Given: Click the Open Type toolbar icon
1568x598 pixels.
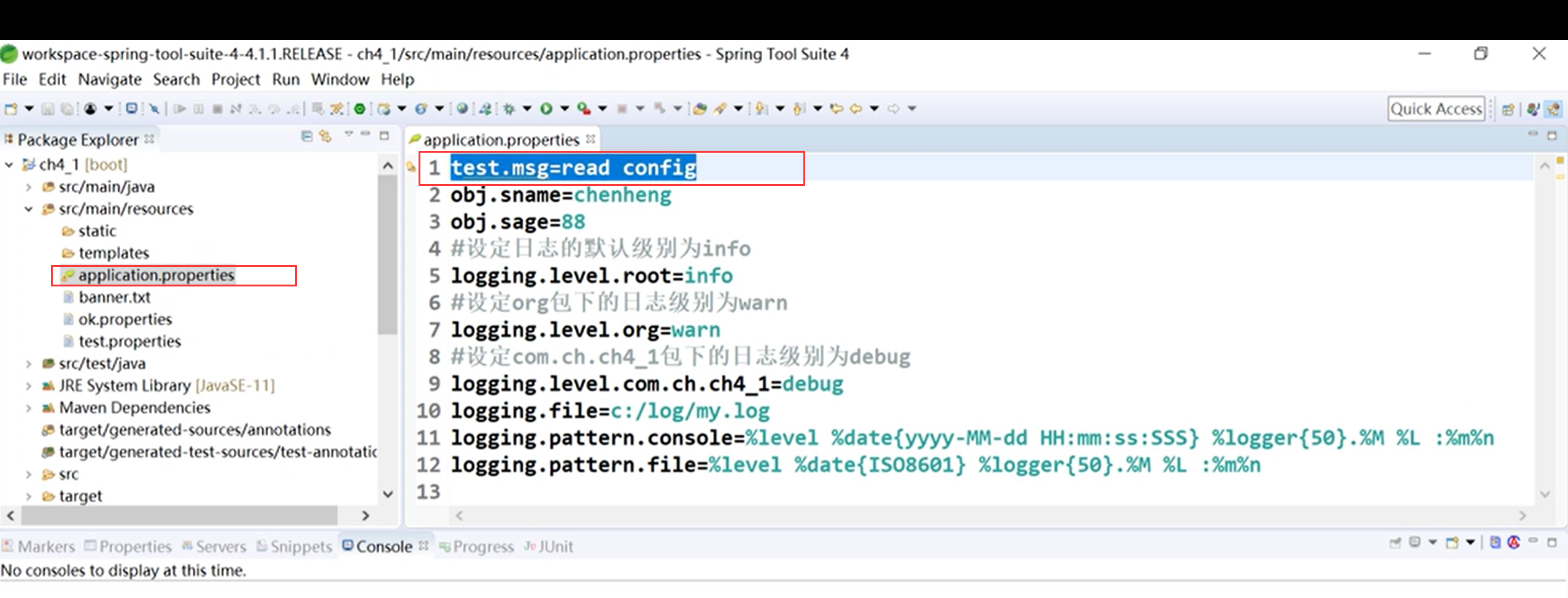Looking at the screenshot, I should coord(700,109).
